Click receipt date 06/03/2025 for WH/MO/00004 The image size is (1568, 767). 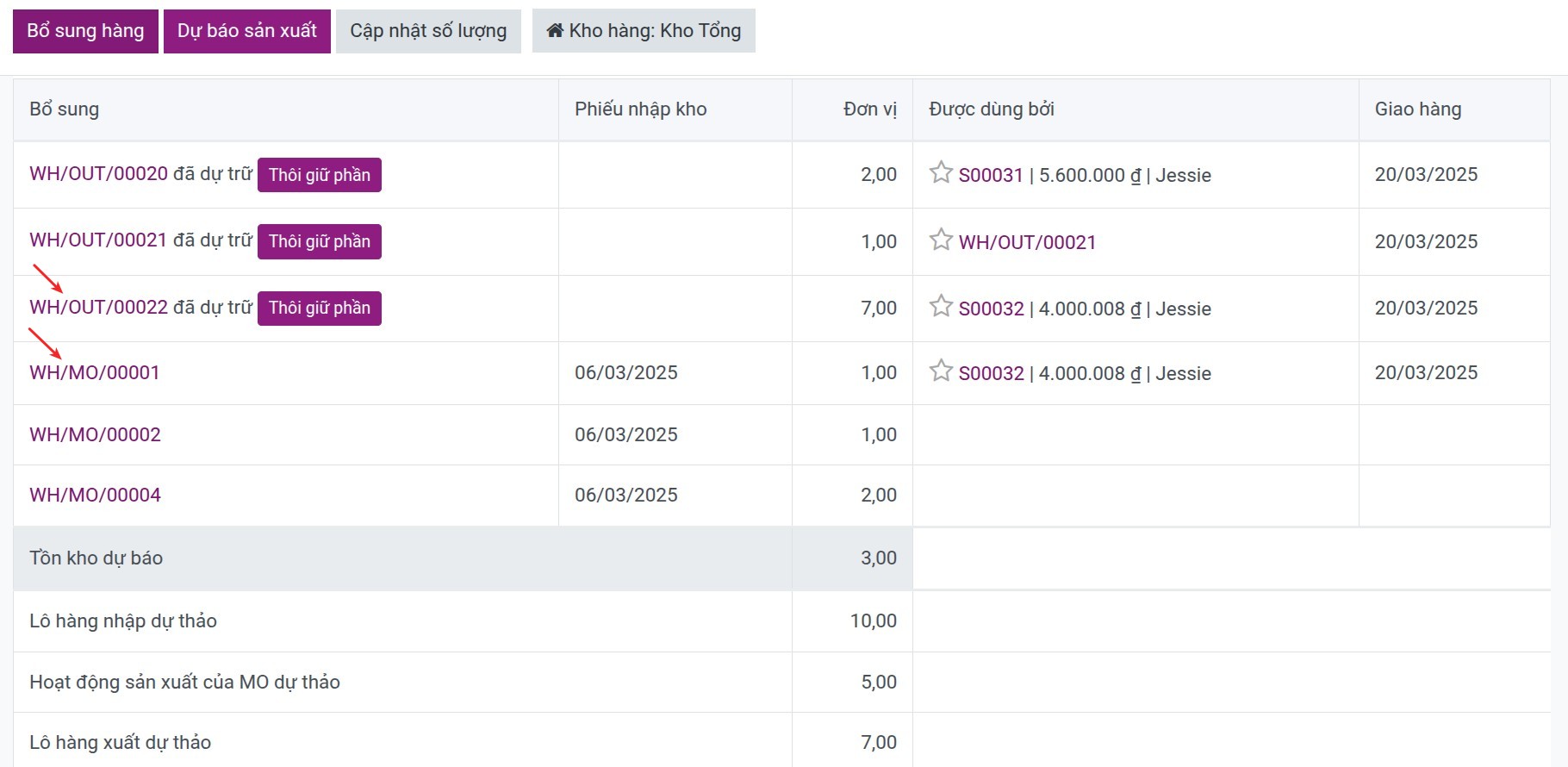[x=626, y=496]
